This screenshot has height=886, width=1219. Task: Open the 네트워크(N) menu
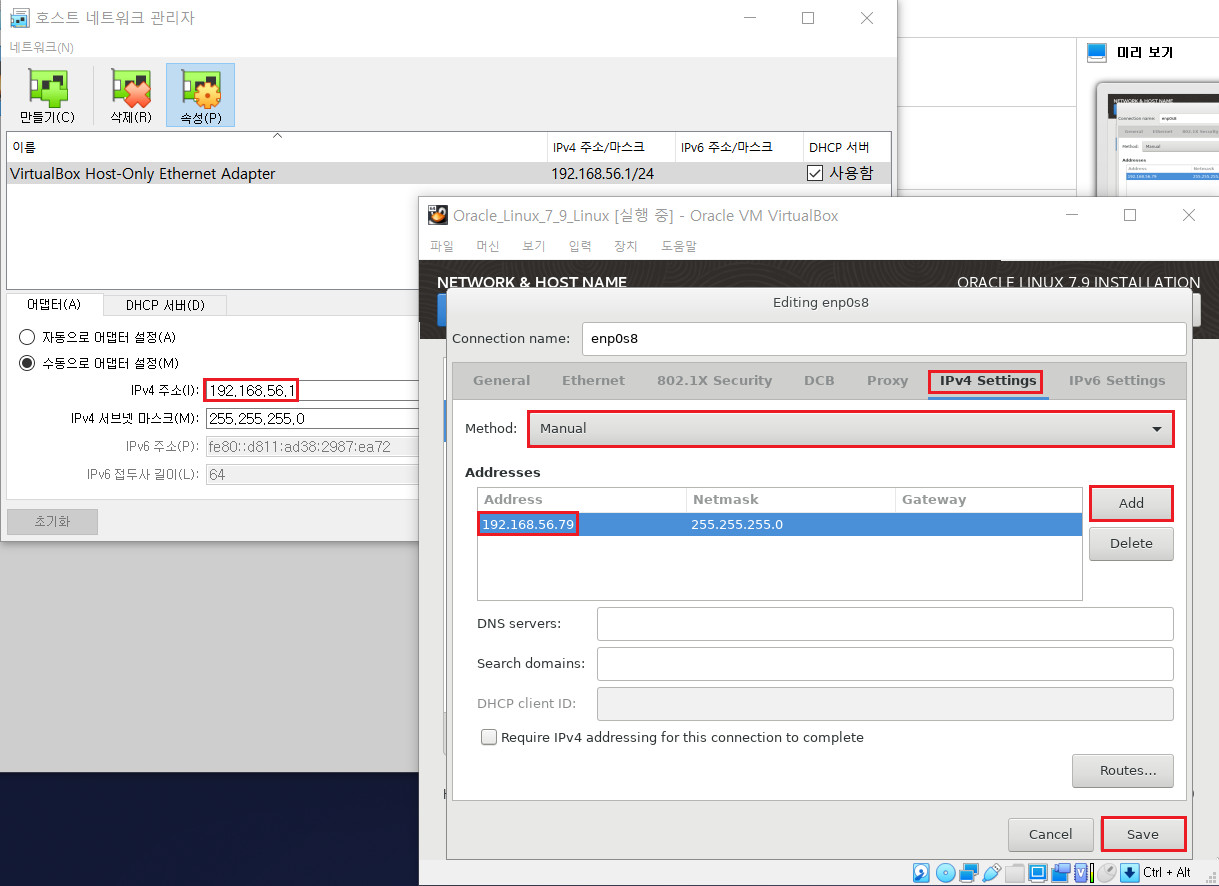click(41, 47)
